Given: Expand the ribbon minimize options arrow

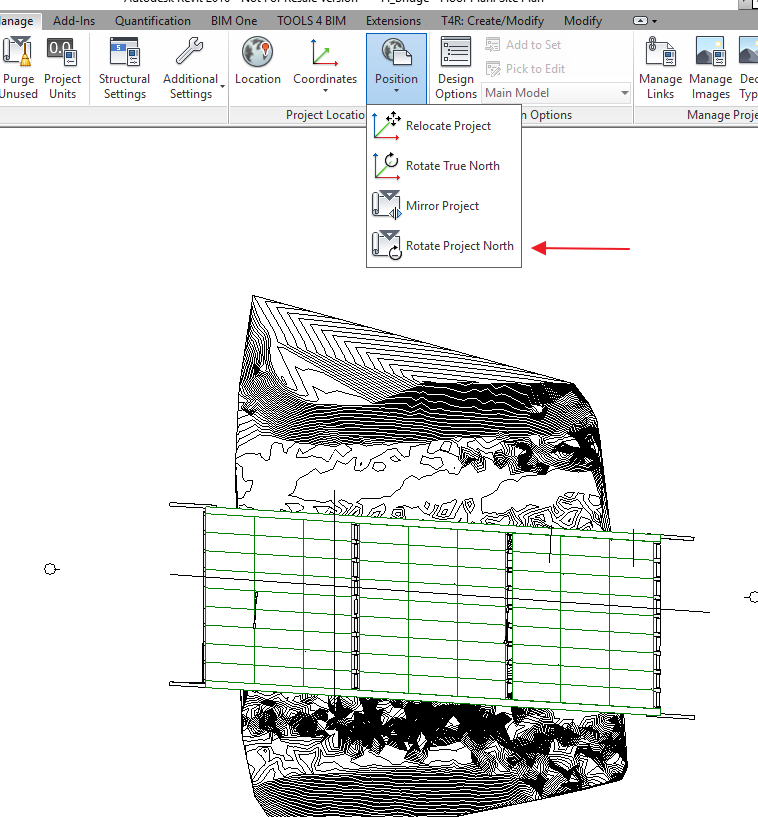Looking at the screenshot, I should coord(654,21).
